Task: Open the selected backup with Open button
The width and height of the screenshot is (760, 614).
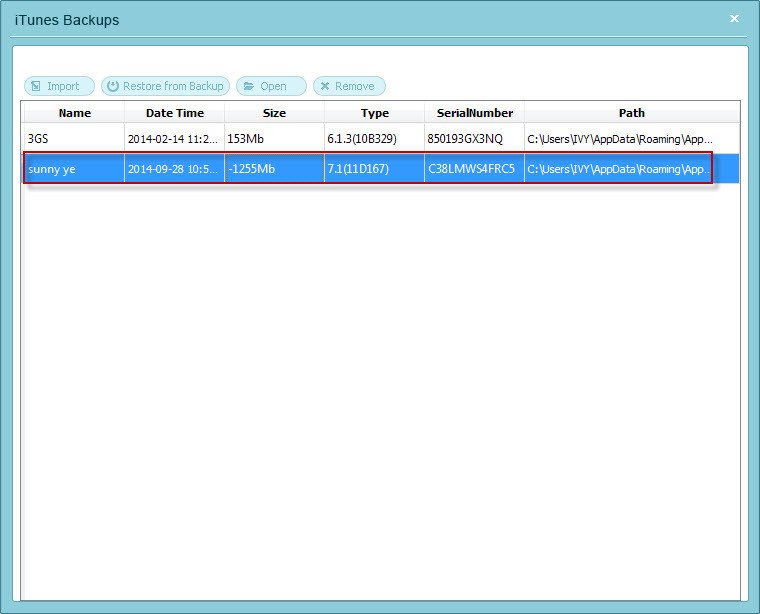Action: (271, 86)
